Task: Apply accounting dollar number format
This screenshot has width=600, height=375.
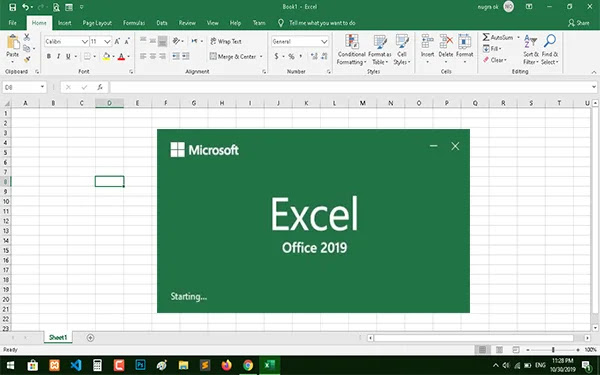Action: tap(276, 56)
